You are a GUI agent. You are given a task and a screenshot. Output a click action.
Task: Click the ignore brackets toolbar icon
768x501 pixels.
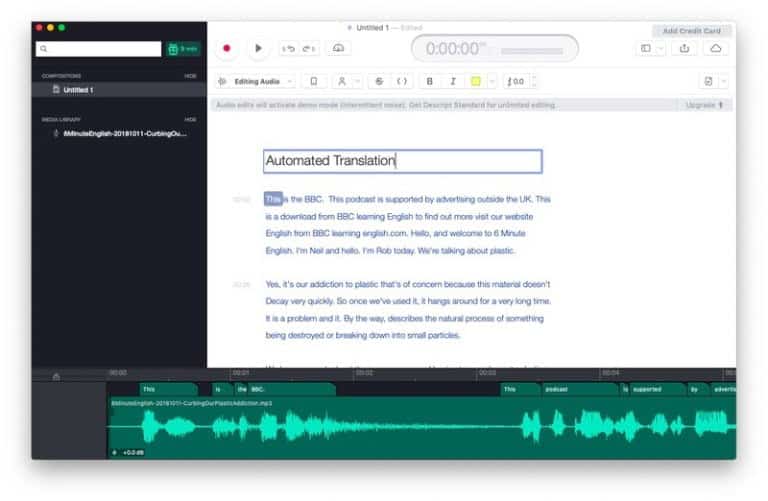point(402,81)
